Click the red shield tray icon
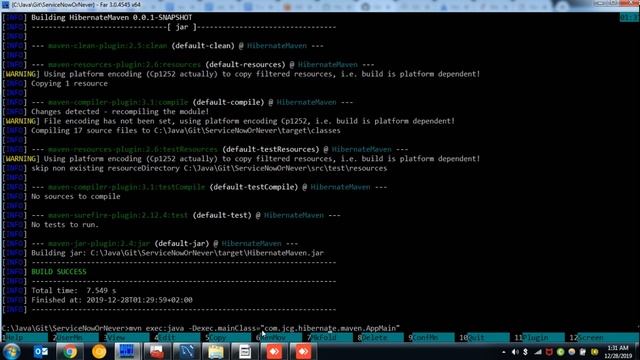Viewport: 640px width, 360px height. click(549, 352)
